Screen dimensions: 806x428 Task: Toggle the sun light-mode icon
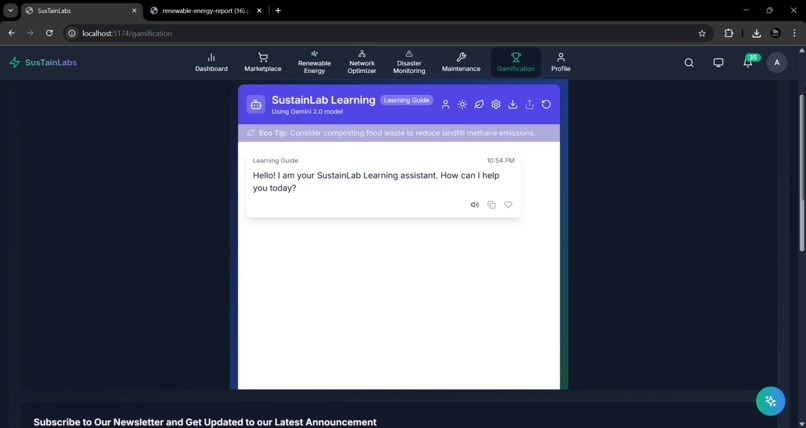(462, 104)
